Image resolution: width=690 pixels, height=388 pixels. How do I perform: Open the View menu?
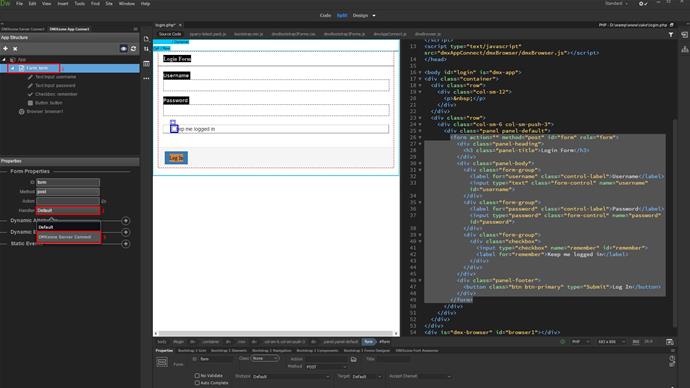point(46,4)
